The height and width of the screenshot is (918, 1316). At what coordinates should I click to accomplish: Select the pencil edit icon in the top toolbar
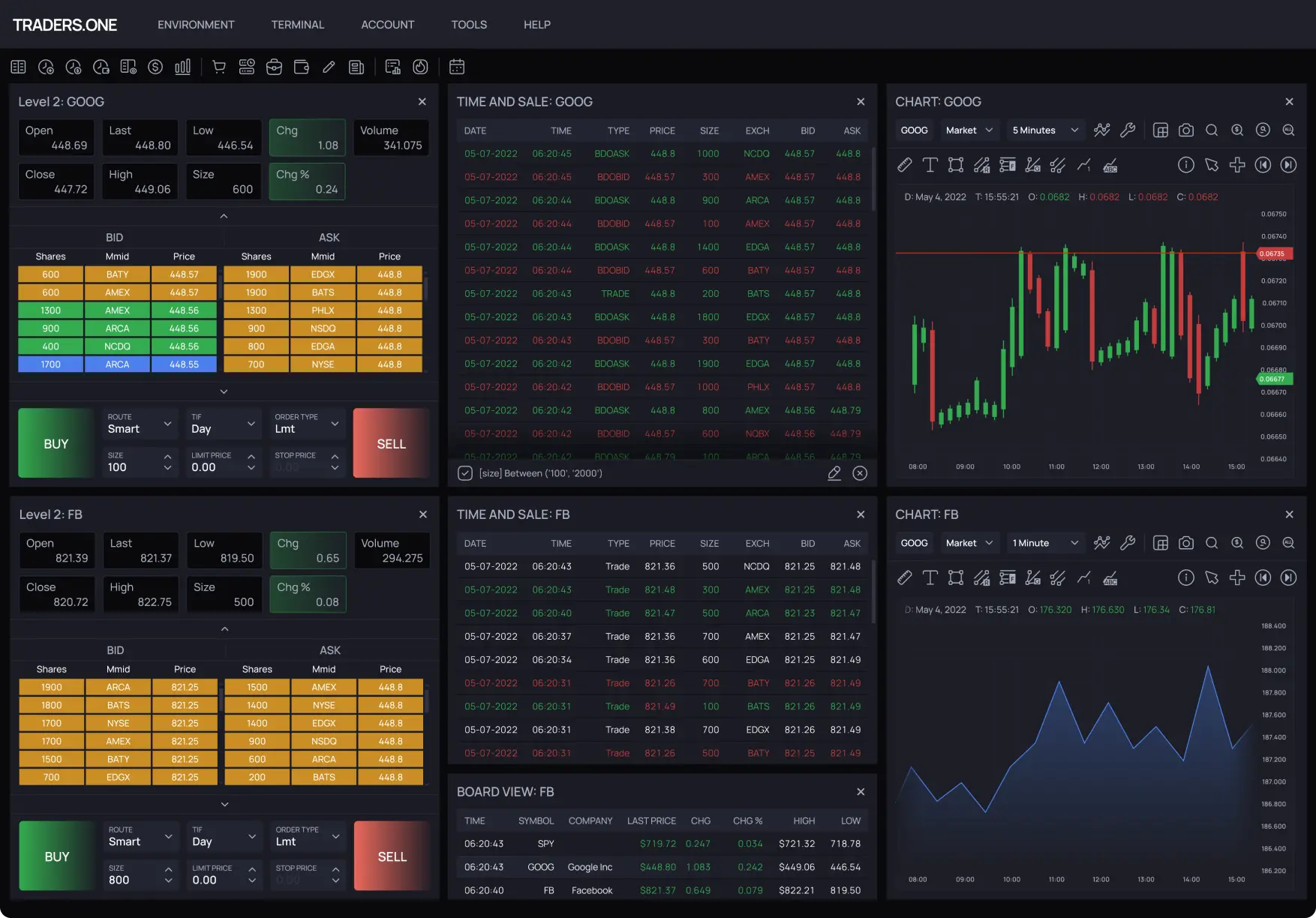coord(328,67)
